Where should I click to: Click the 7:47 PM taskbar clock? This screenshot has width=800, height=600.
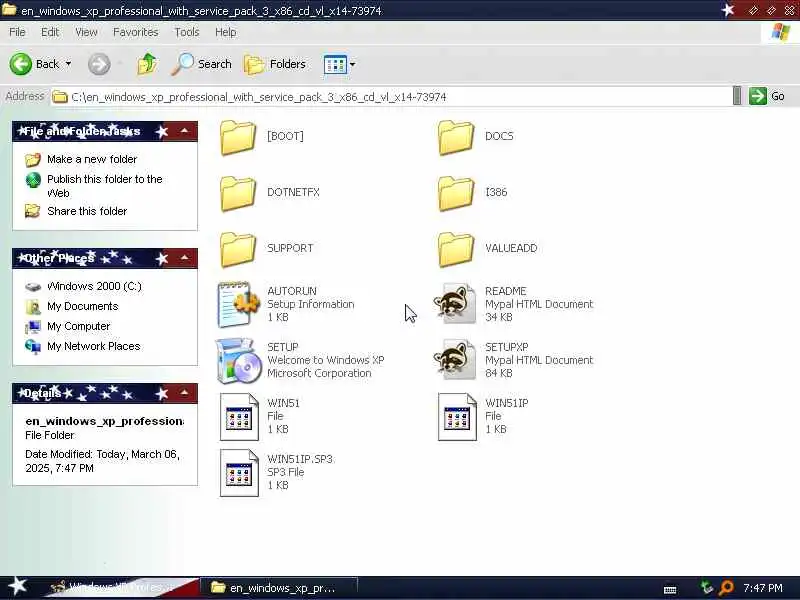pos(763,588)
